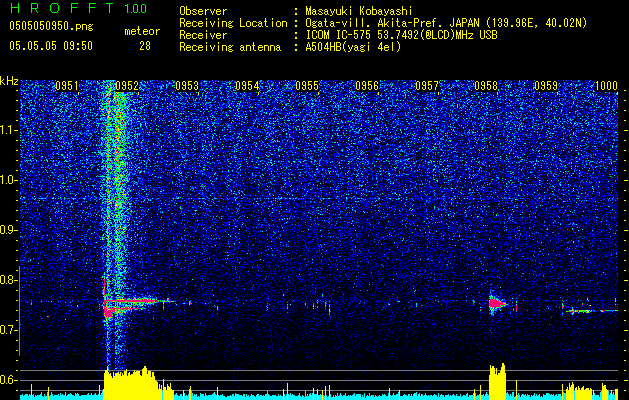Select the filename 0505050950.png

point(51,27)
